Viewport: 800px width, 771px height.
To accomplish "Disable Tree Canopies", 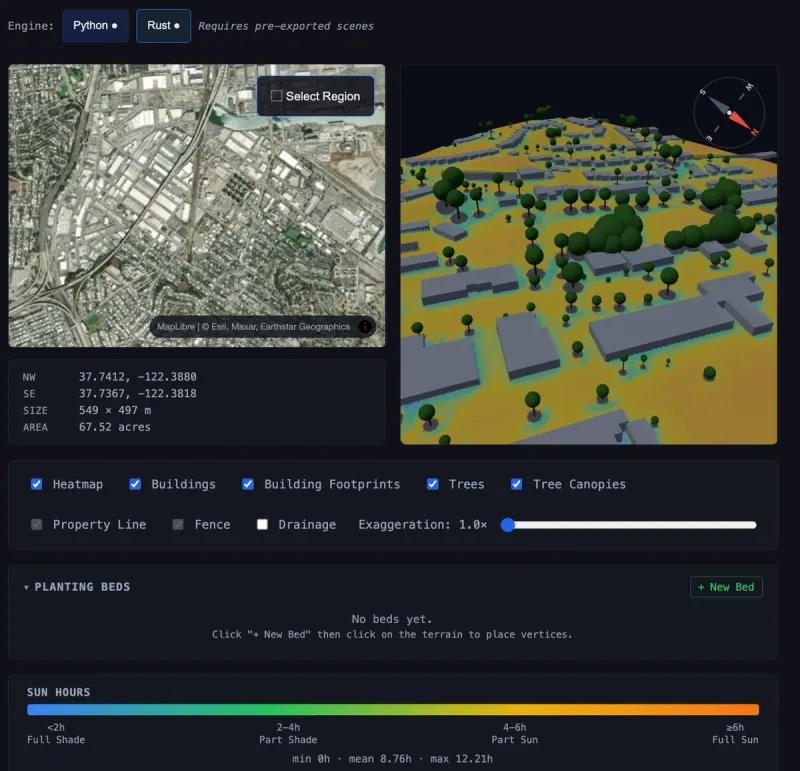I will pos(516,484).
